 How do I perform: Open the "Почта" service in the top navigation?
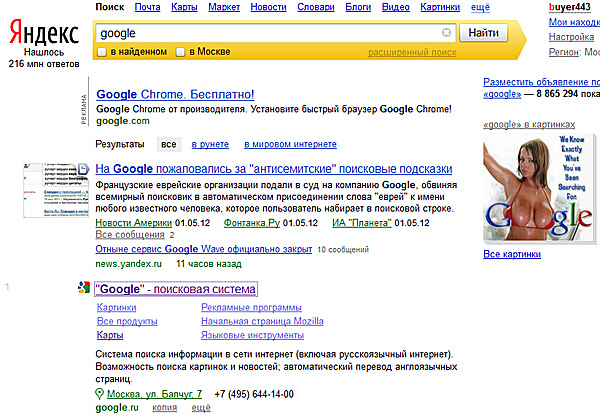click(147, 7)
